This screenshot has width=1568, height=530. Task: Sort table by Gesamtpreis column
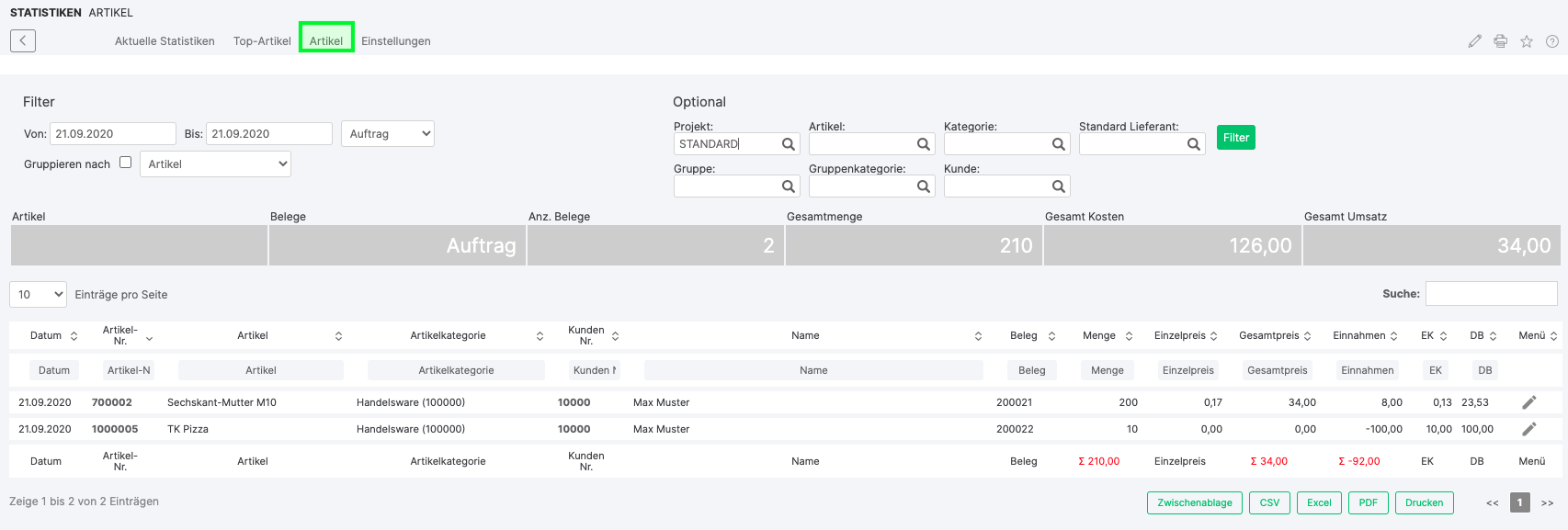(x=1275, y=336)
